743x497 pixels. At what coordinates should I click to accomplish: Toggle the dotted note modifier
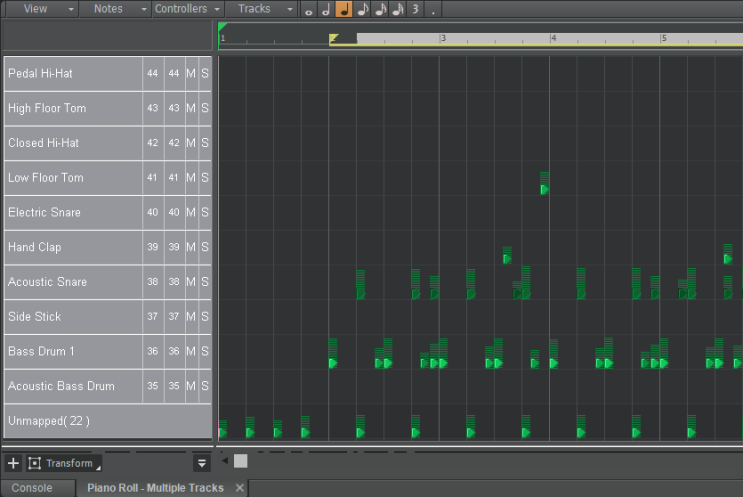pyautogui.click(x=432, y=9)
